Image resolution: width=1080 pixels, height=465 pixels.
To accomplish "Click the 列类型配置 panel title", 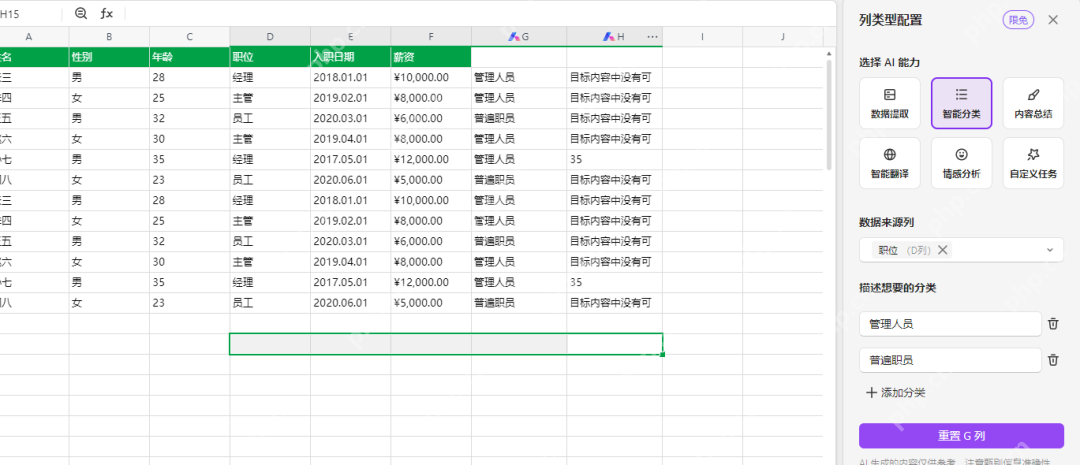I will 890,20.
